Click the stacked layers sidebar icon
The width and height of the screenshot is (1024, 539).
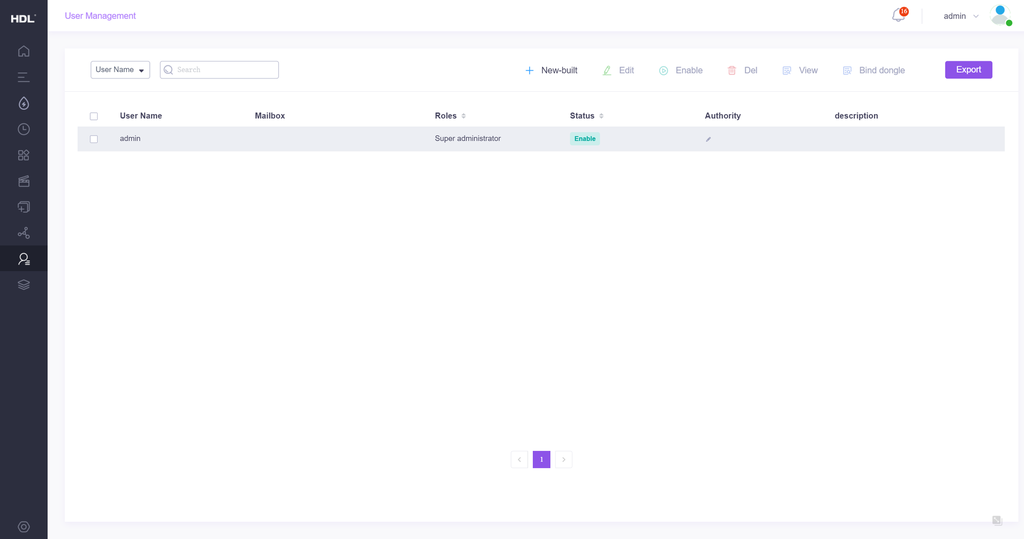(24, 285)
